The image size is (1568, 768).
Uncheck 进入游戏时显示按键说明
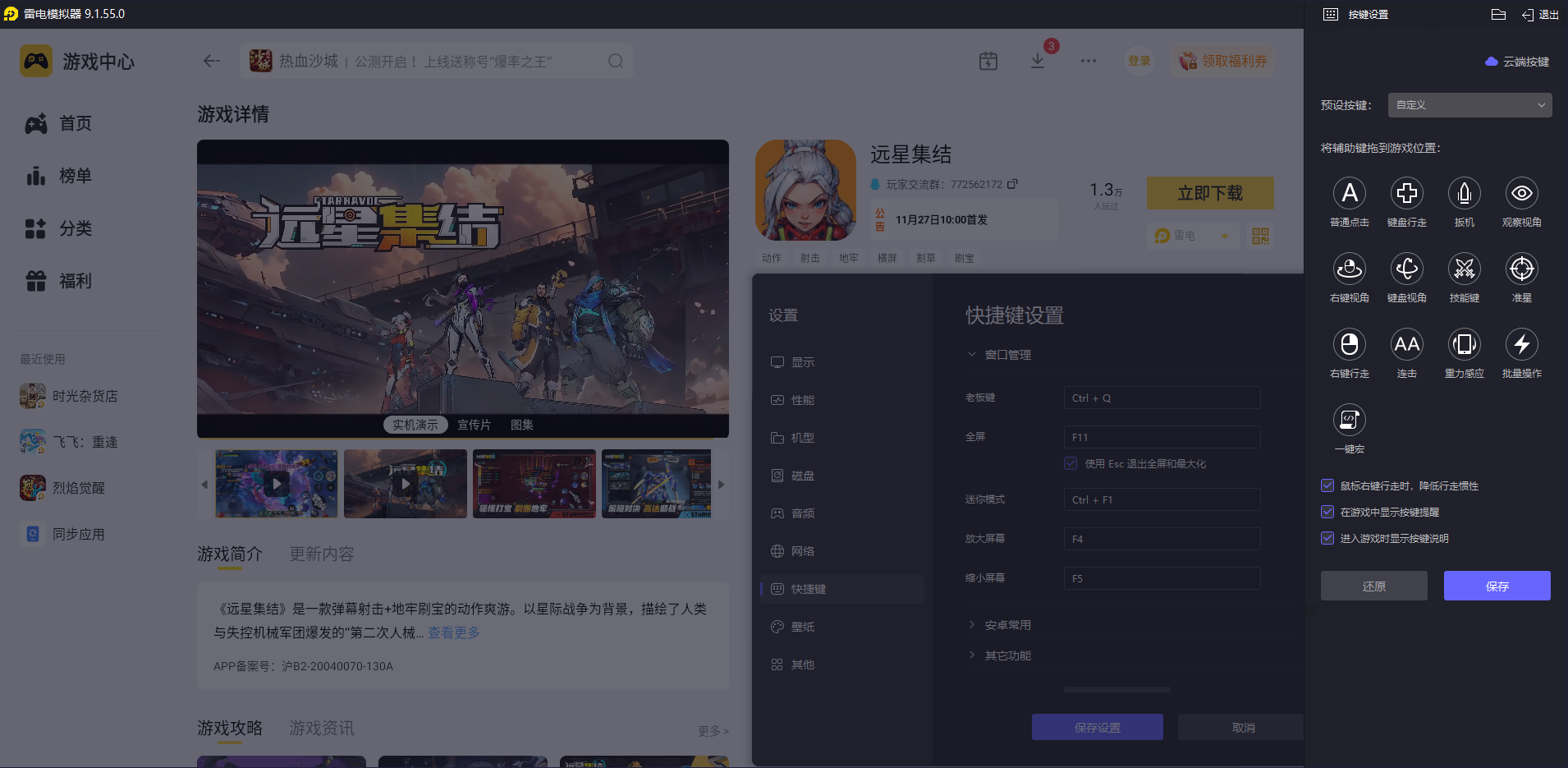pyautogui.click(x=1327, y=538)
